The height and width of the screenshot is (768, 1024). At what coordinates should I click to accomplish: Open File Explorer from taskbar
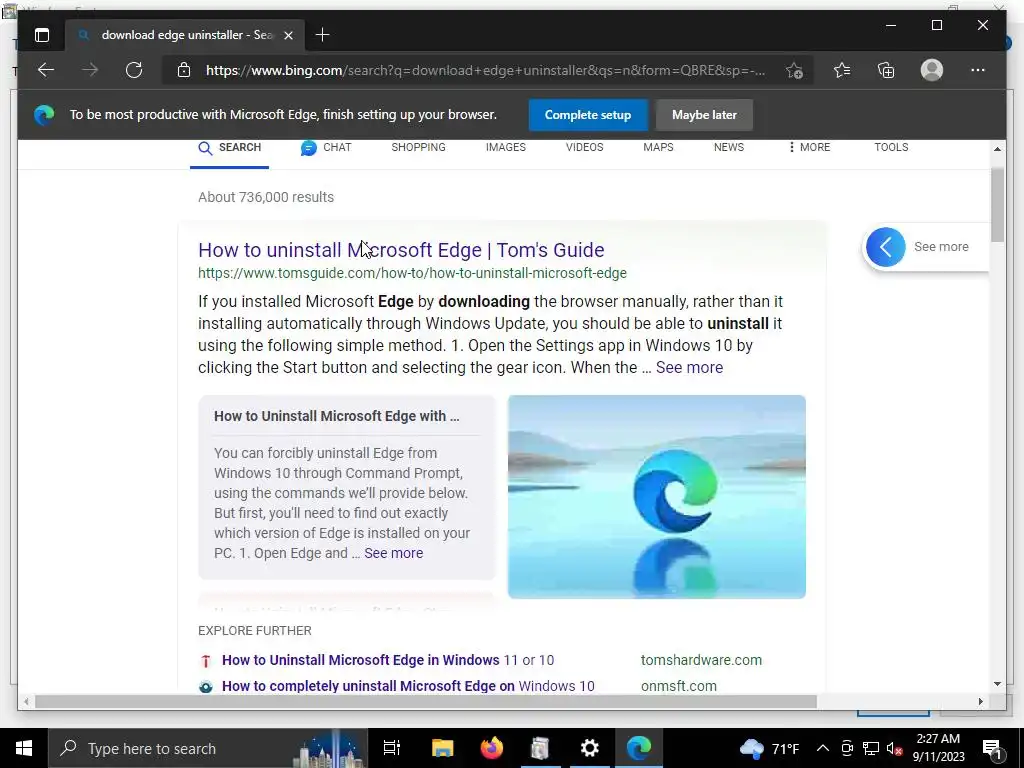coord(442,748)
